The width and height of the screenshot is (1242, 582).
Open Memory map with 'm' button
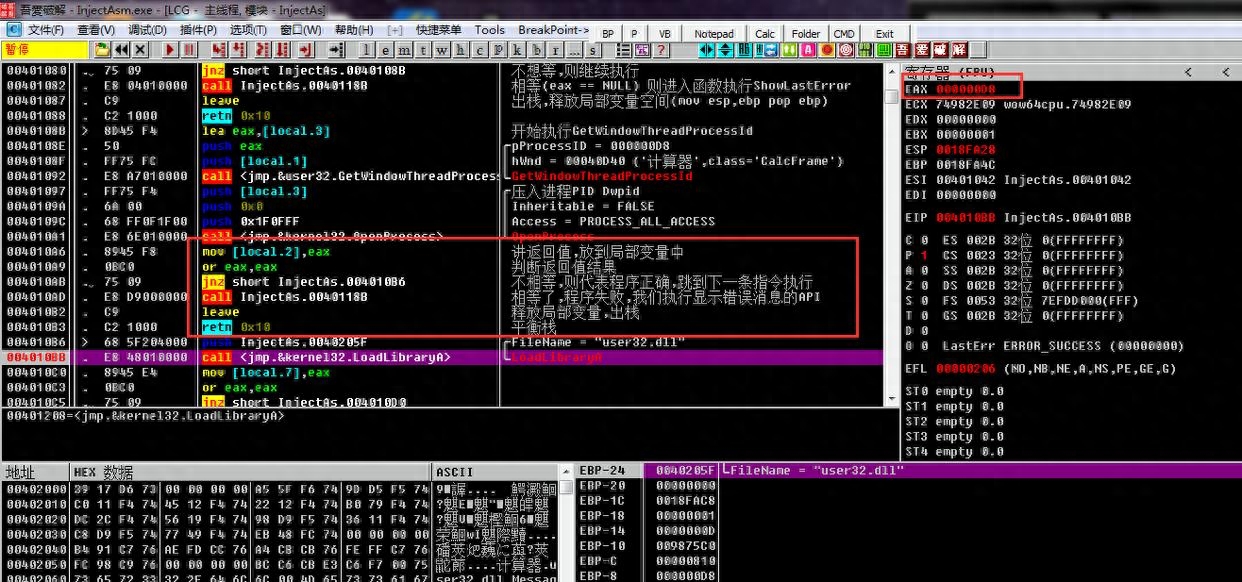click(x=405, y=49)
